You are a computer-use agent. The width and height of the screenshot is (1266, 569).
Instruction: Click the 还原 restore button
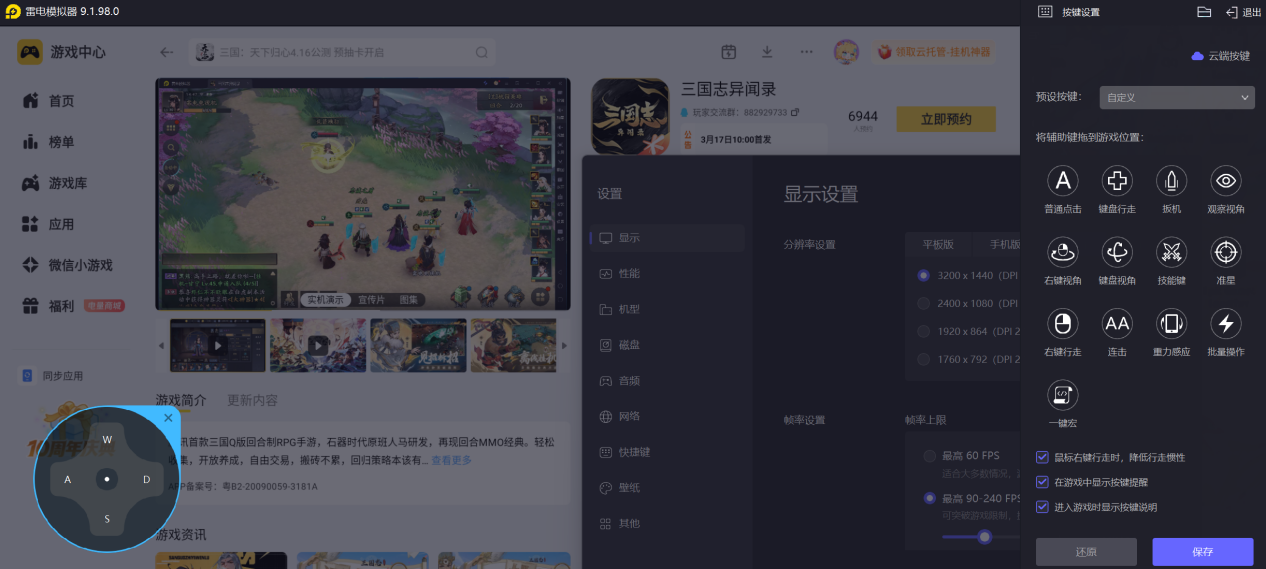click(x=1086, y=552)
